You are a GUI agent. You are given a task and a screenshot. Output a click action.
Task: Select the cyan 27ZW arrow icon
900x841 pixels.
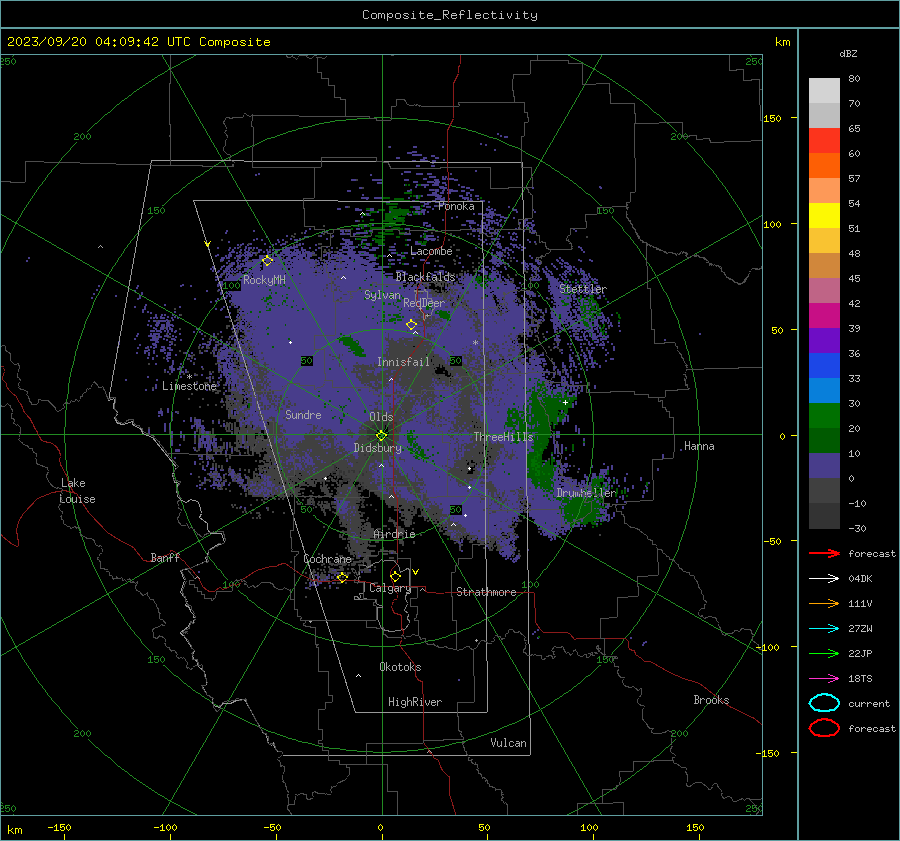[x=824, y=629]
